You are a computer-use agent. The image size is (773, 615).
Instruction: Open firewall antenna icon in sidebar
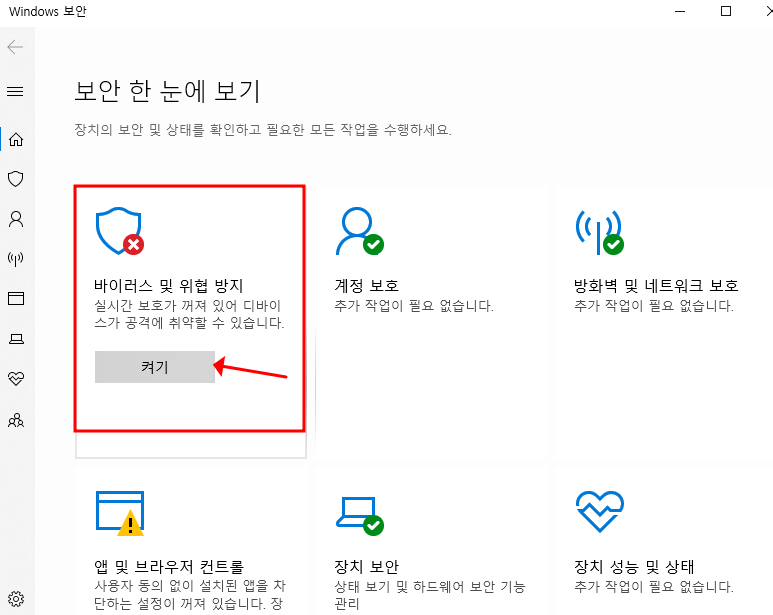point(16,259)
